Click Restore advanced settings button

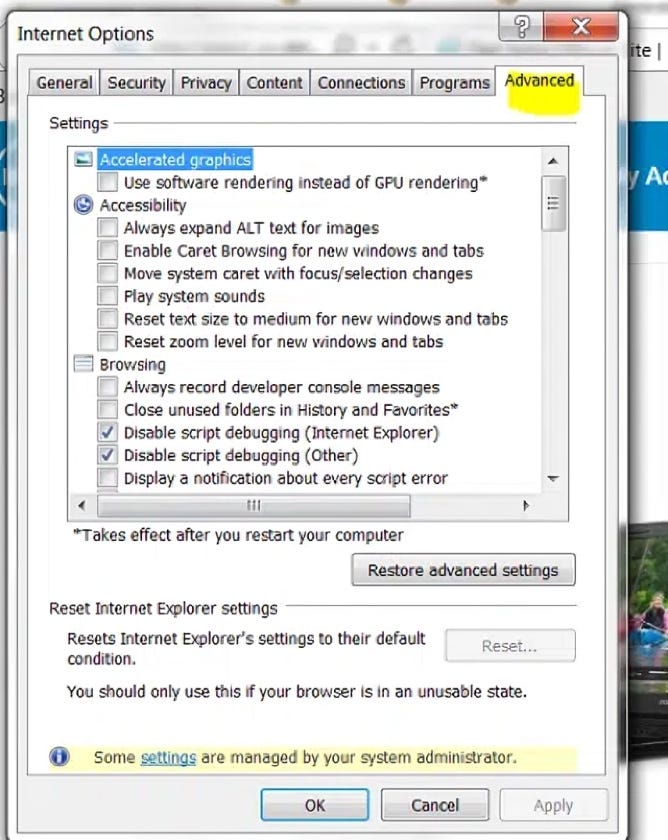463,569
